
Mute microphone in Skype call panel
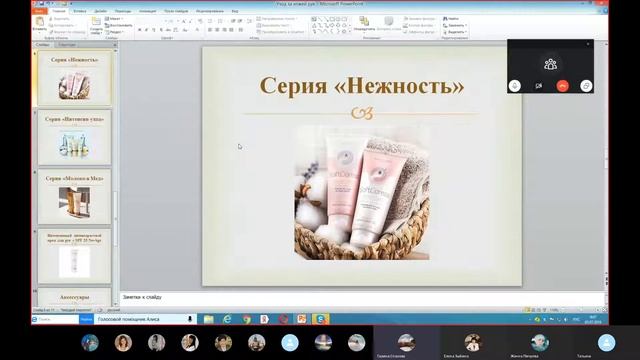pyautogui.click(x=515, y=86)
